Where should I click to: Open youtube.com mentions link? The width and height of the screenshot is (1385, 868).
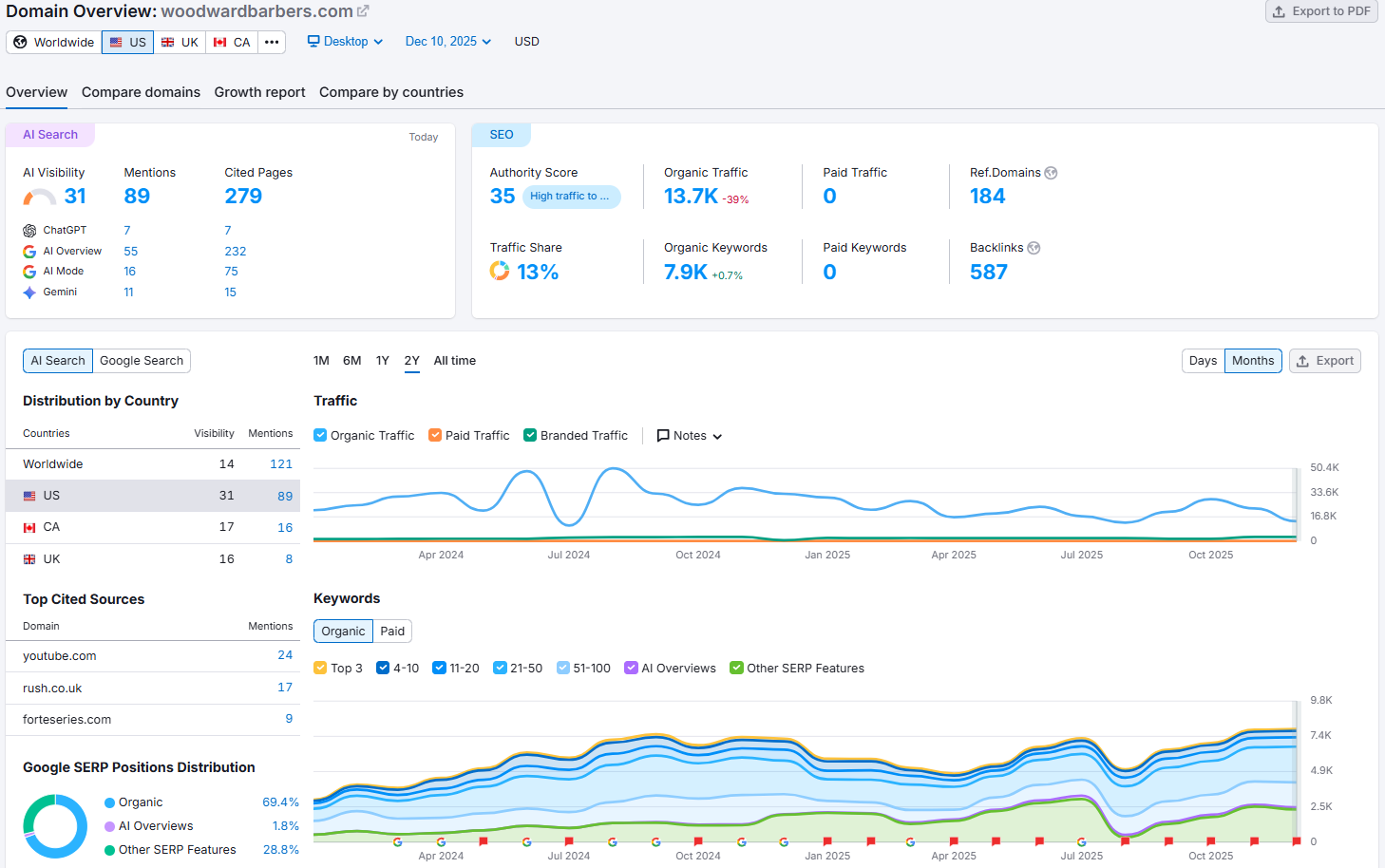(285, 654)
